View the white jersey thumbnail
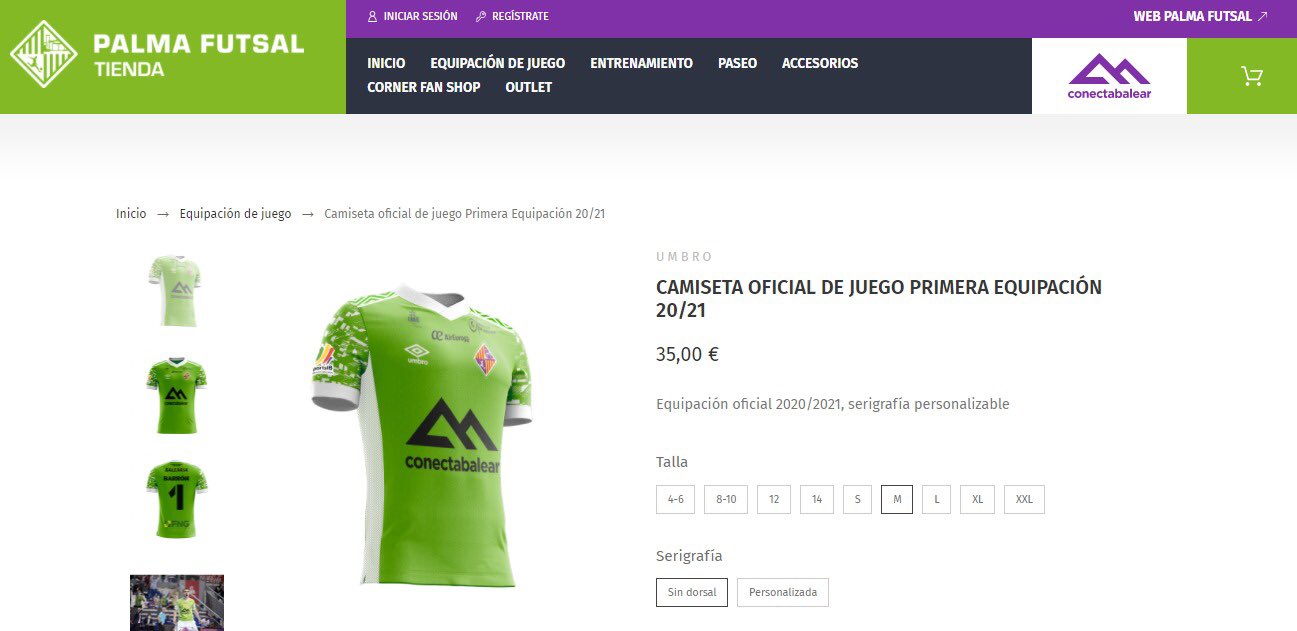The width and height of the screenshot is (1297, 631). pos(176,291)
